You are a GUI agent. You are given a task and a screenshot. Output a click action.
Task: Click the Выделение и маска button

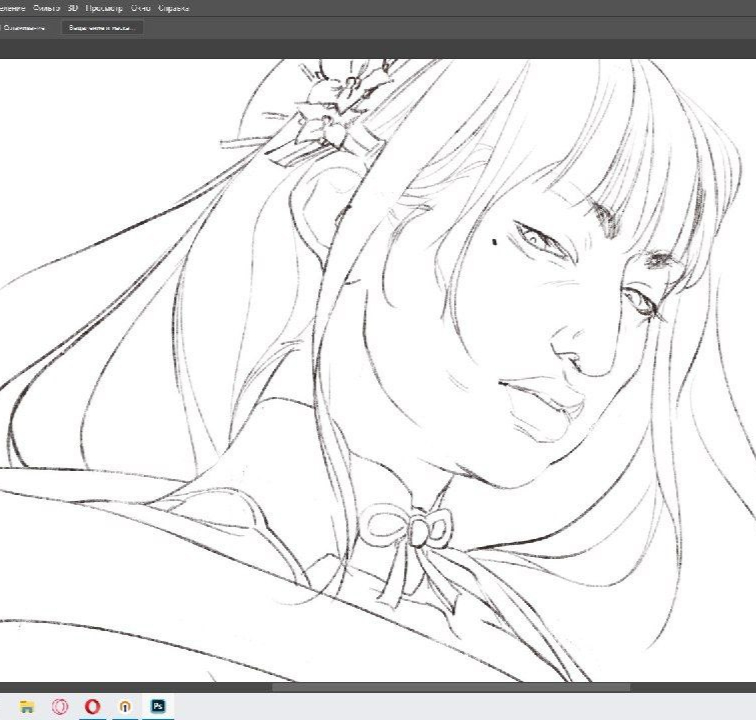click(x=101, y=28)
